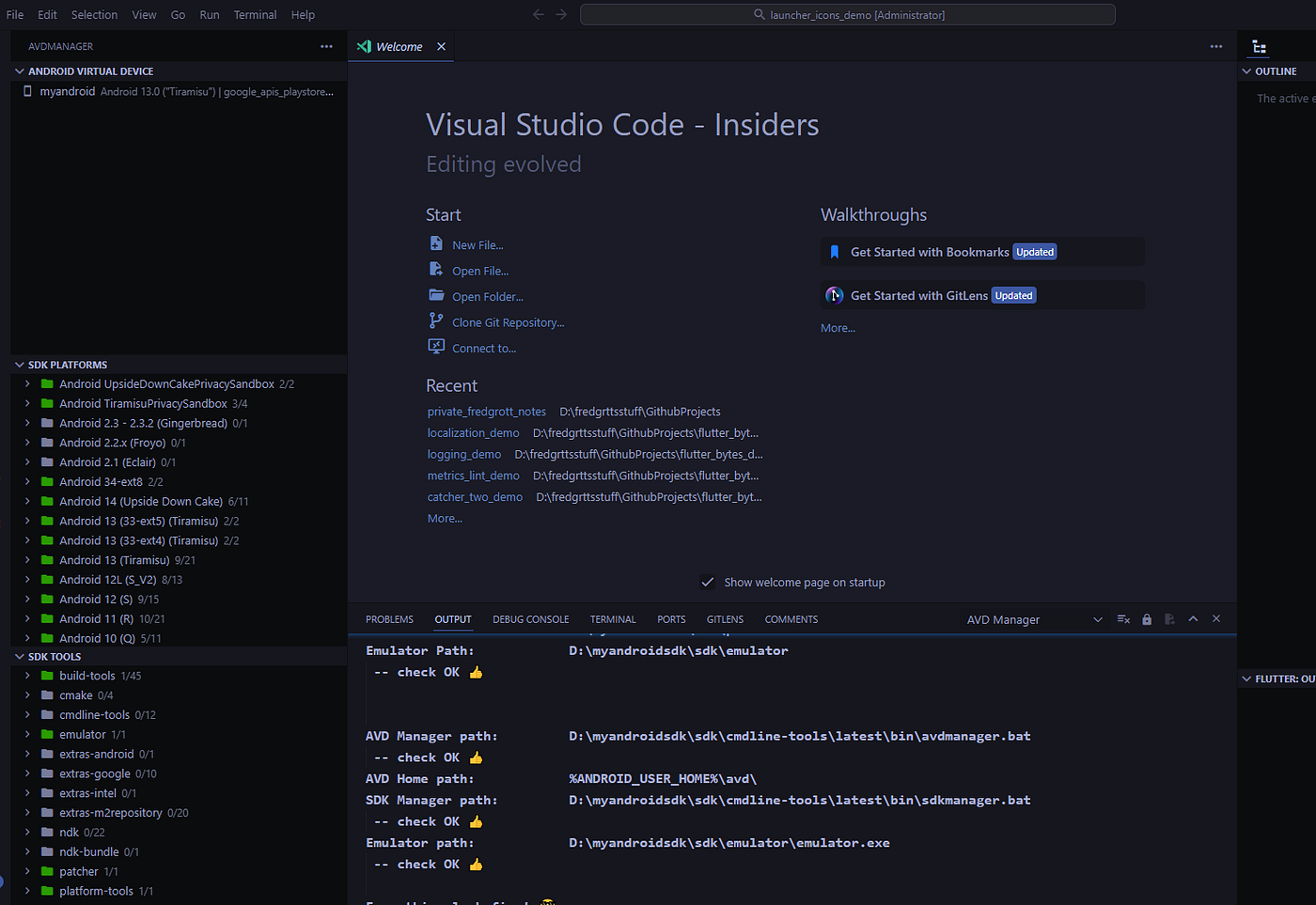Open the COMMENTS panel tab
This screenshot has height=905, width=1316.
coord(791,619)
